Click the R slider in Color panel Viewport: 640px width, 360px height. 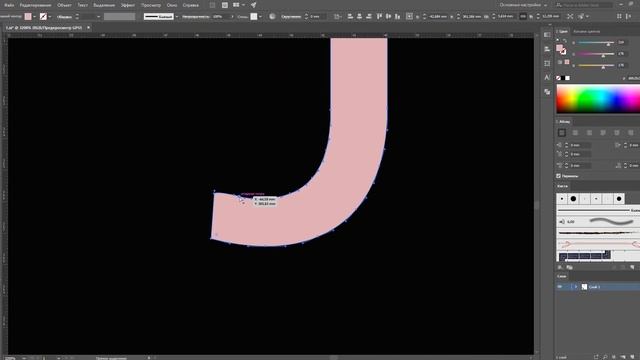596,42
